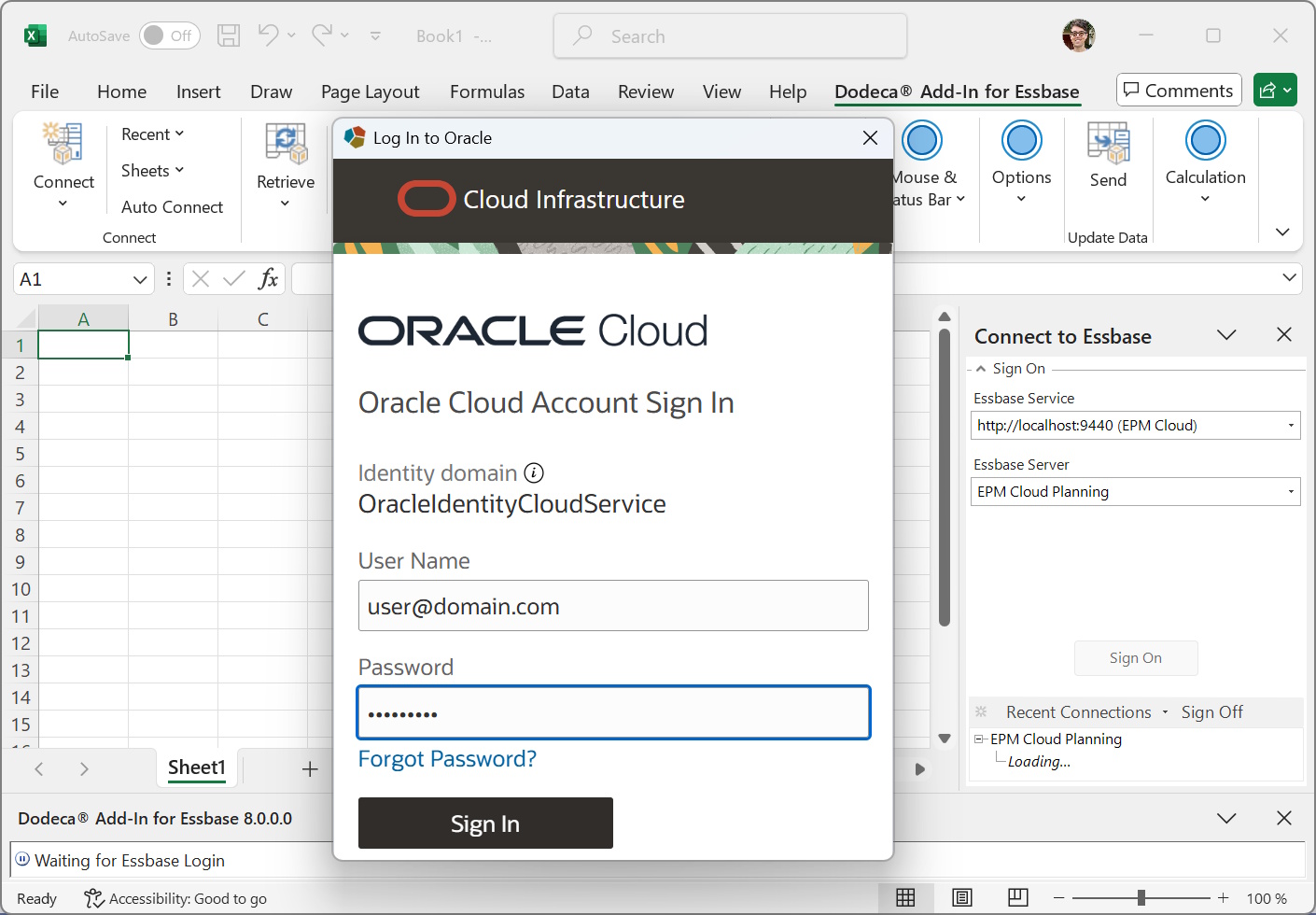The height and width of the screenshot is (915, 1316).
Task: Open Connect to Essbase pane options chevron
Action: [1226, 335]
